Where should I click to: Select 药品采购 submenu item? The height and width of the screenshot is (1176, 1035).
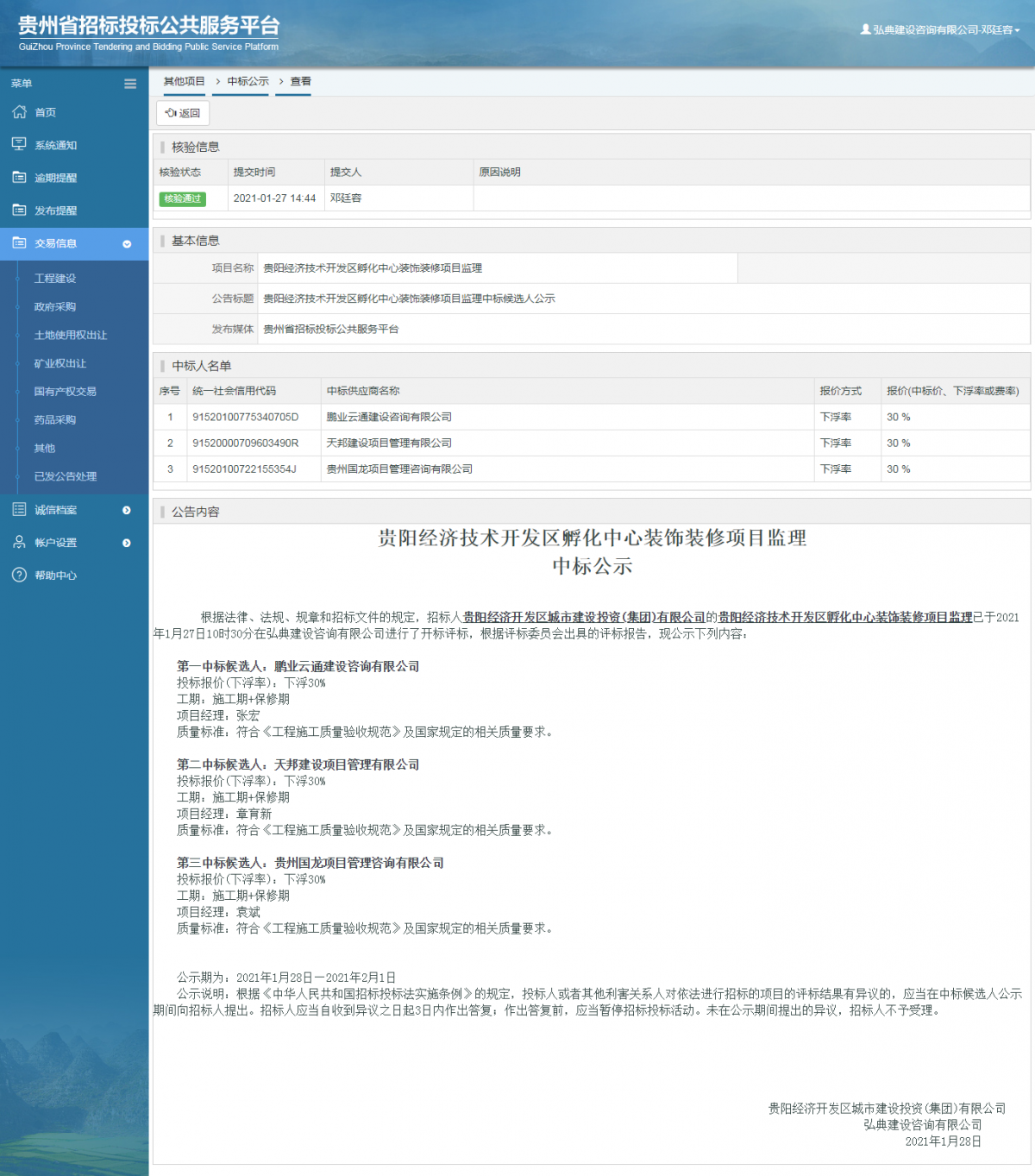[55, 420]
